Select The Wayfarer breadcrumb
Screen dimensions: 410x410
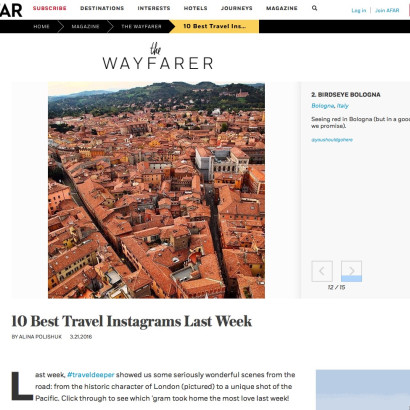141,26
